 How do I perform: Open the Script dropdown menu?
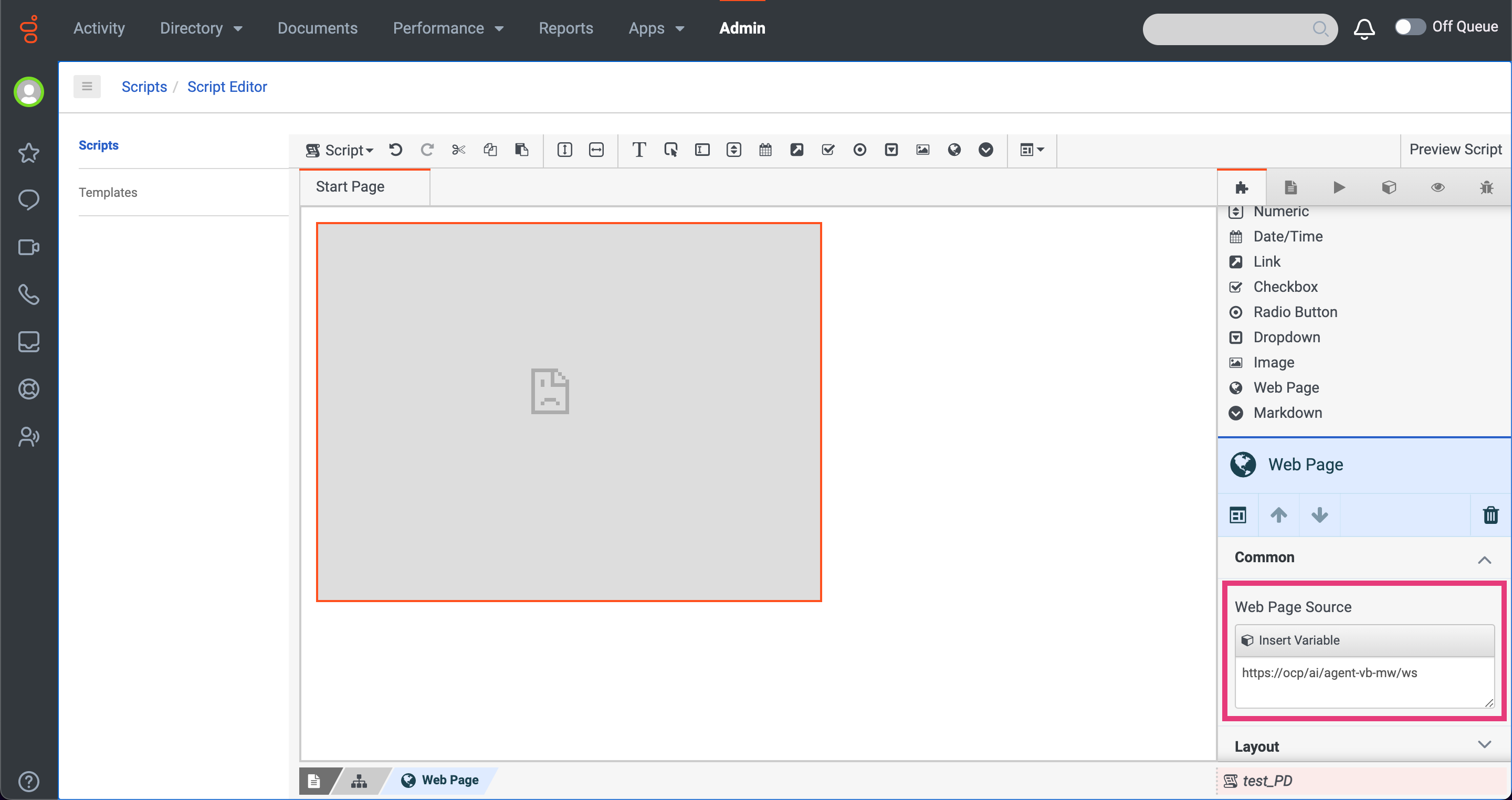click(340, 150)
